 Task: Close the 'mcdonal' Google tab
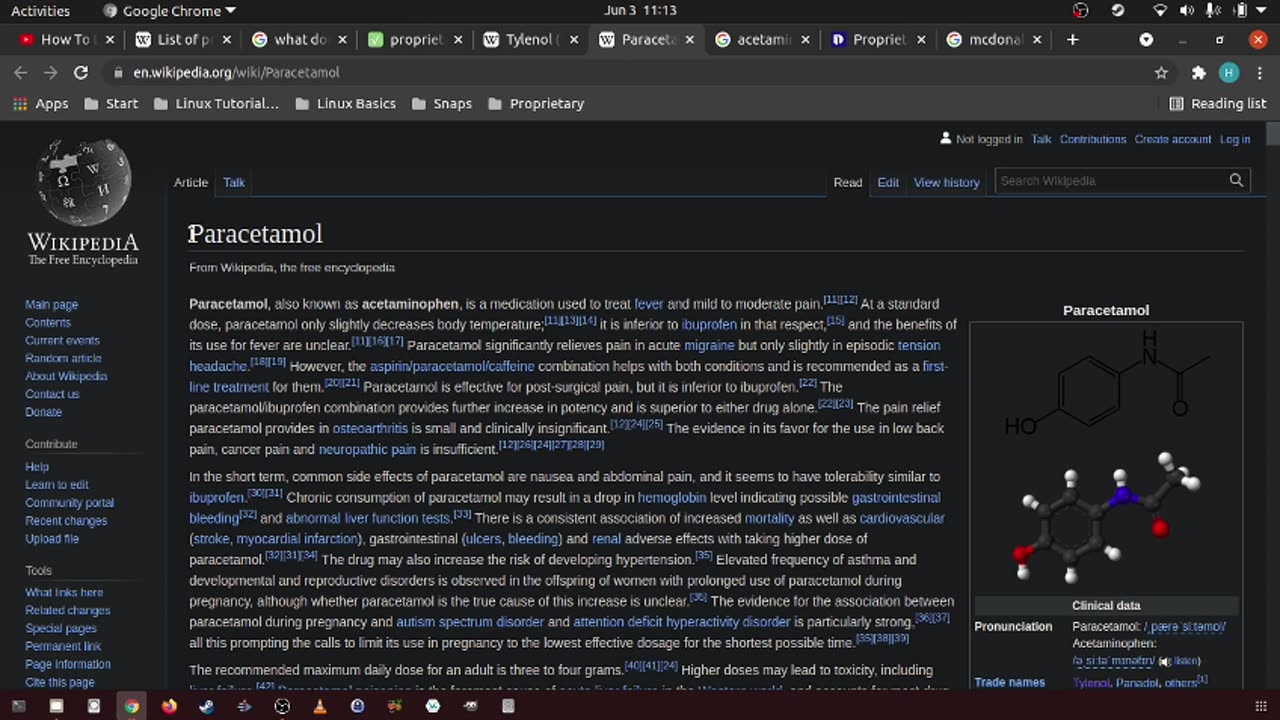[x=1037, y=40]
